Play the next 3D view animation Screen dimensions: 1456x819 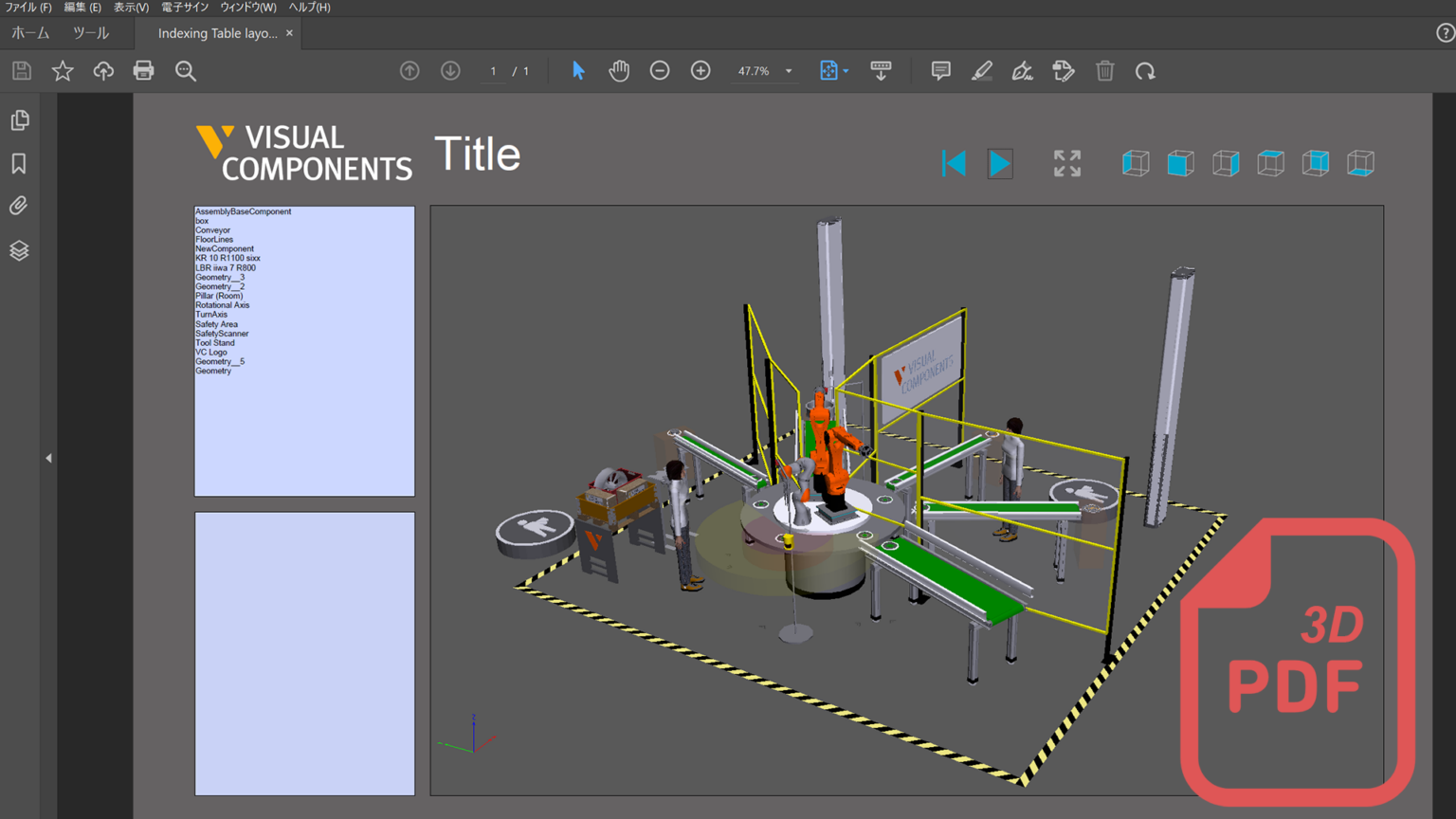(x=999, y=163)
